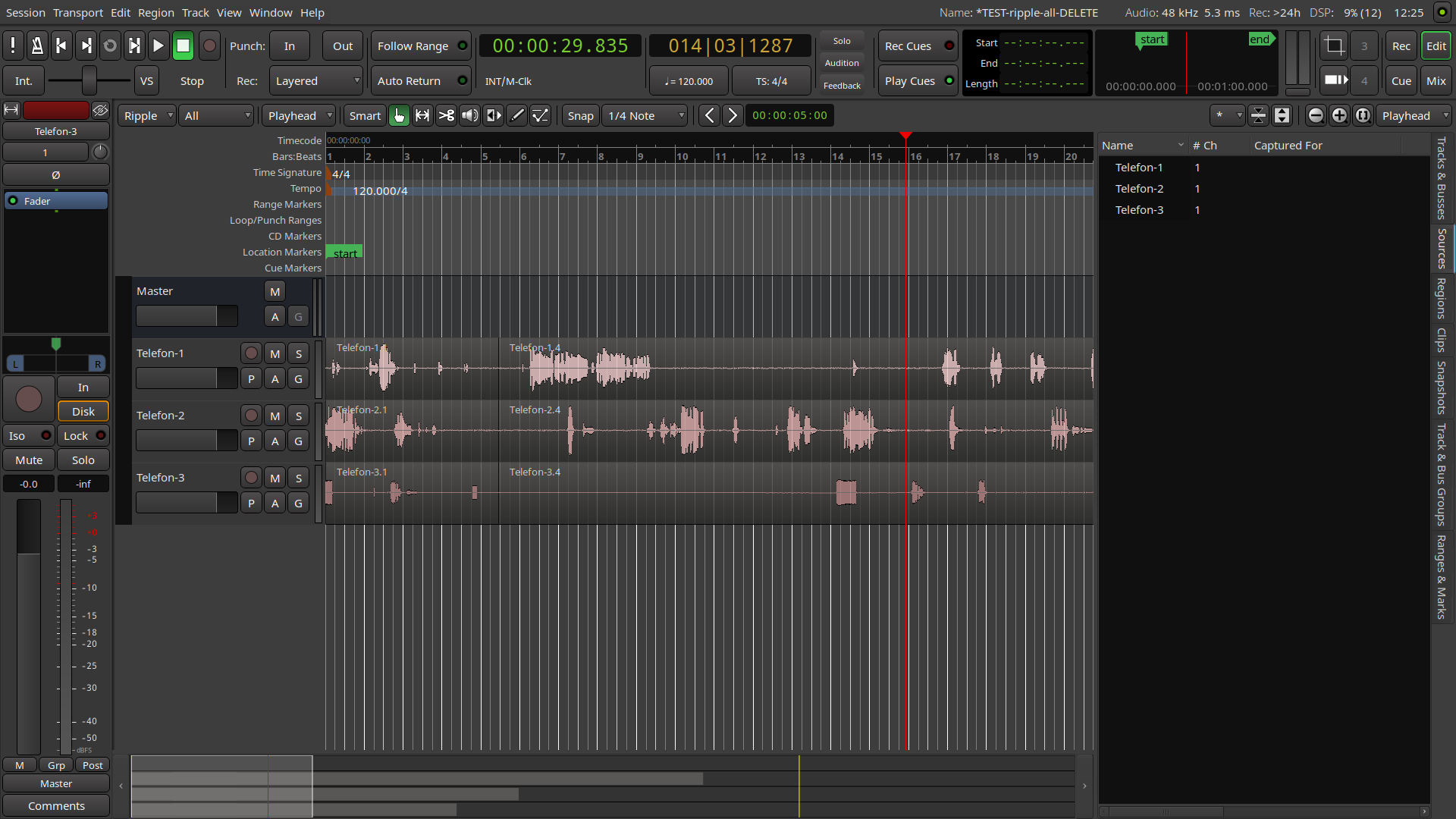
Task: Click the shuttle speed slider handle
Action: (89, 80)
